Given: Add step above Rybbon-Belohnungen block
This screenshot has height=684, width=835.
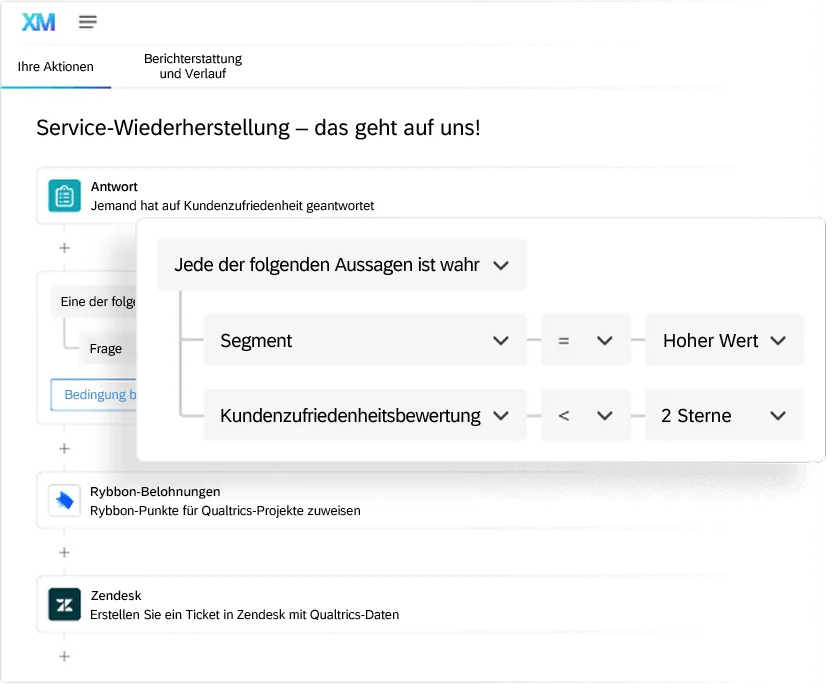Looking at the screenshot, I should [x=64, y=449].
